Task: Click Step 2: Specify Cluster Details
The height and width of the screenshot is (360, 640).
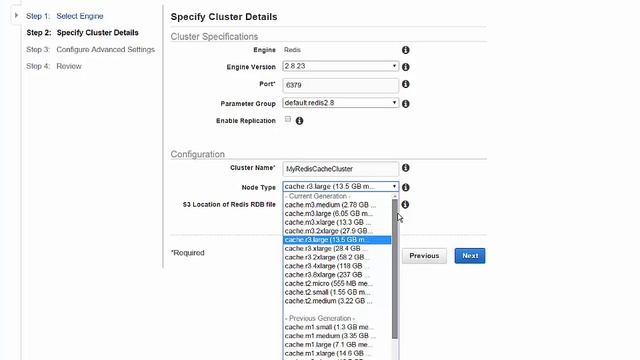Action: pyautogui.click(x=82, y=33)
